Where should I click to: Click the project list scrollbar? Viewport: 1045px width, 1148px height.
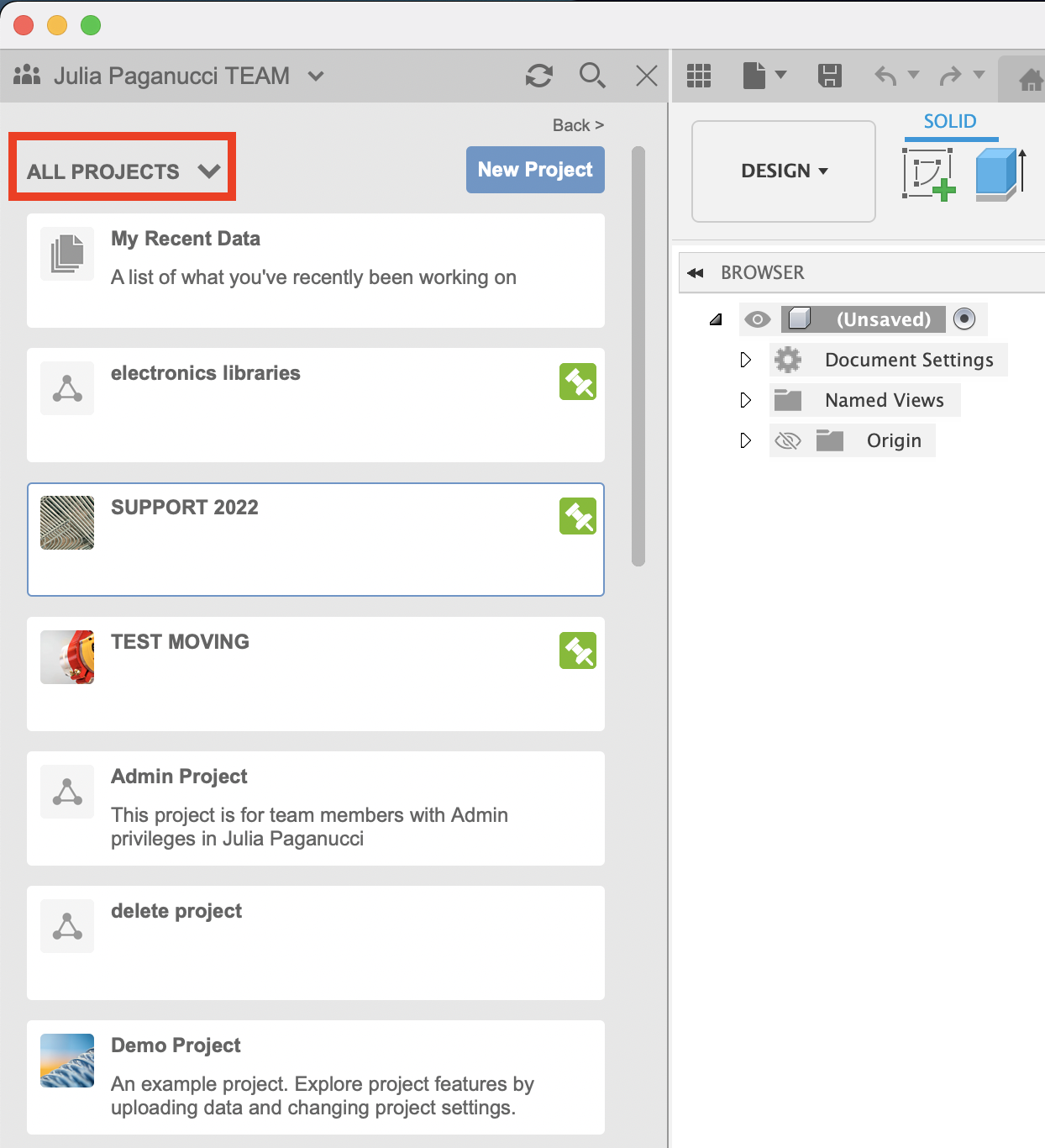(x=638, y=356)
